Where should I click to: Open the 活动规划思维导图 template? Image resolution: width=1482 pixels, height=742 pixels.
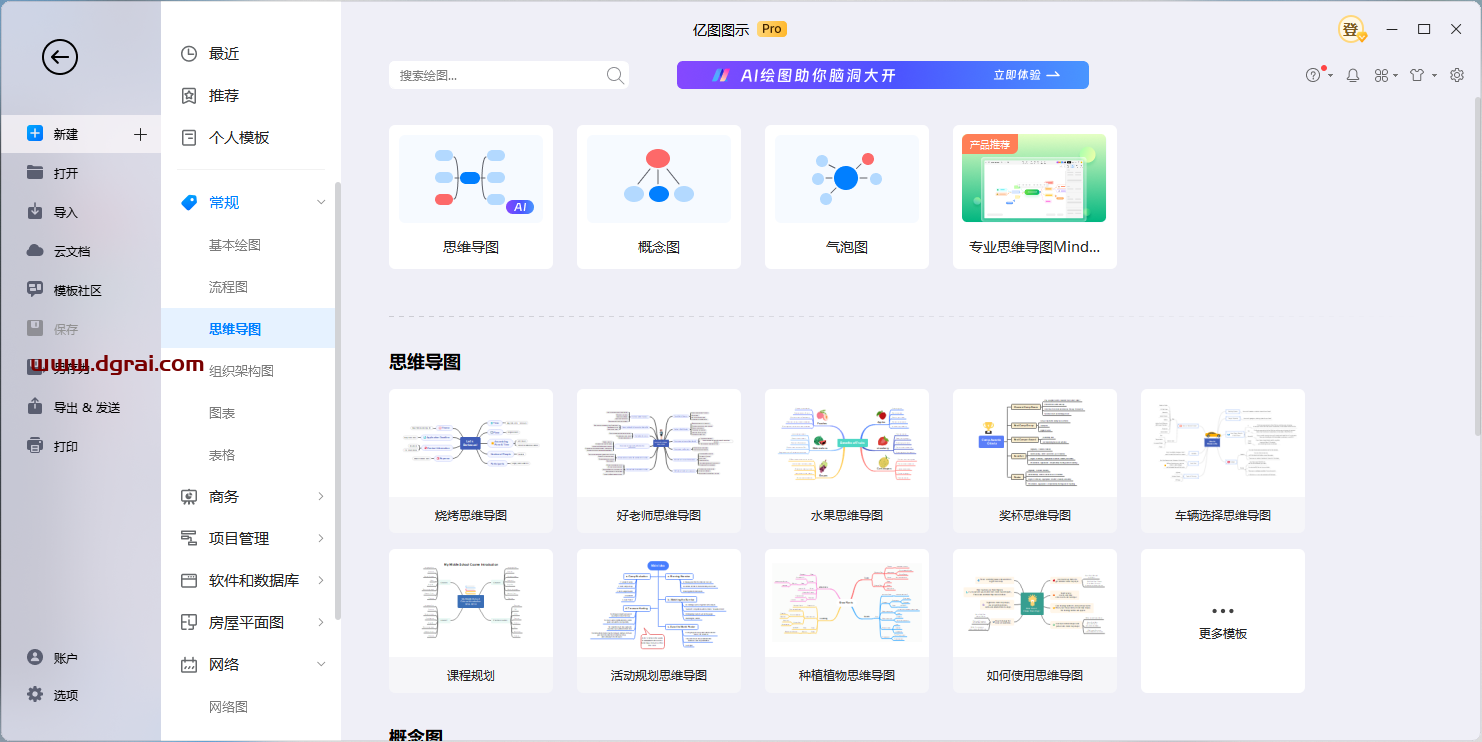[659, 621]
